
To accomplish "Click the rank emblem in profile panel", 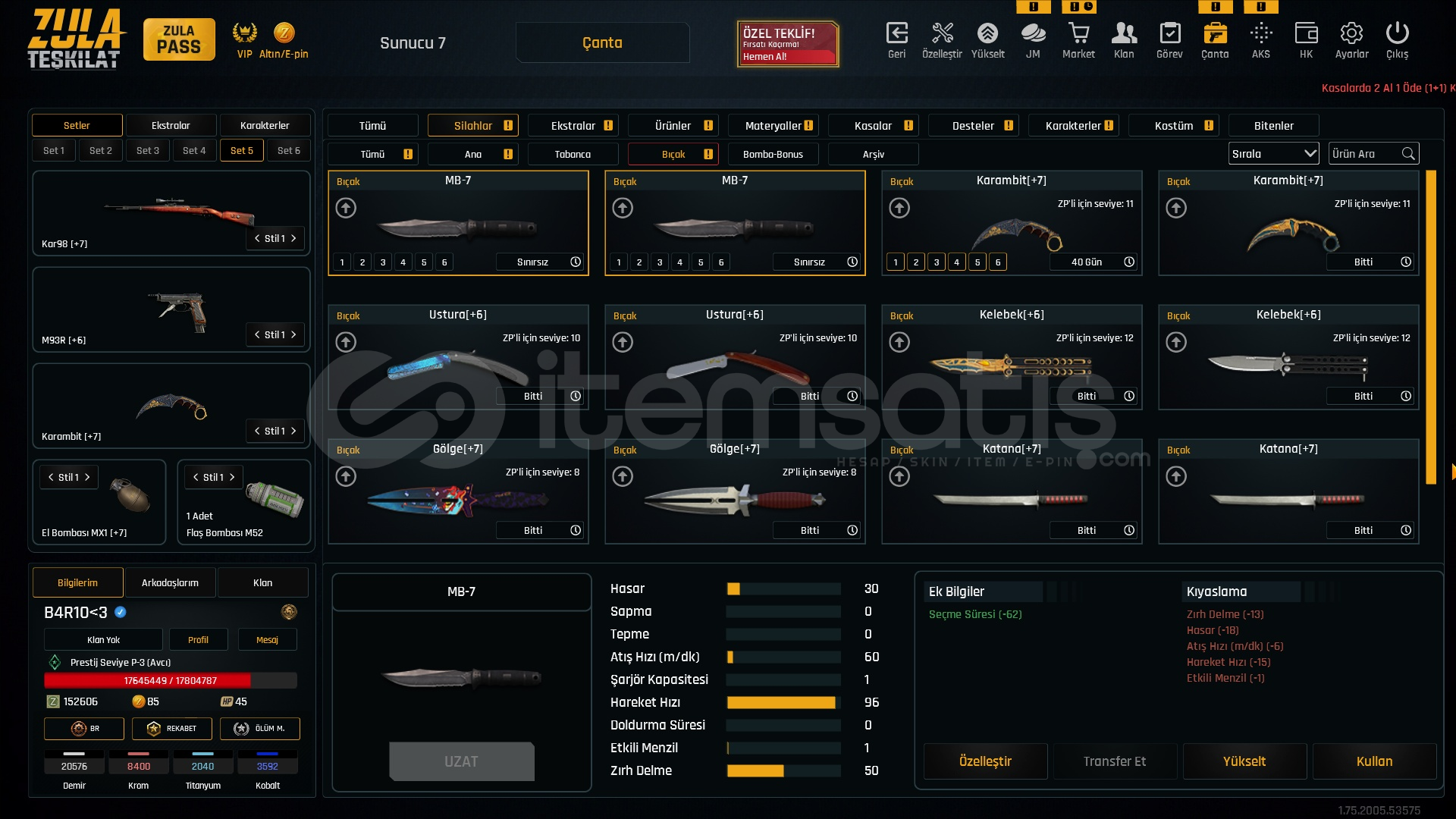I will (289, 612).
